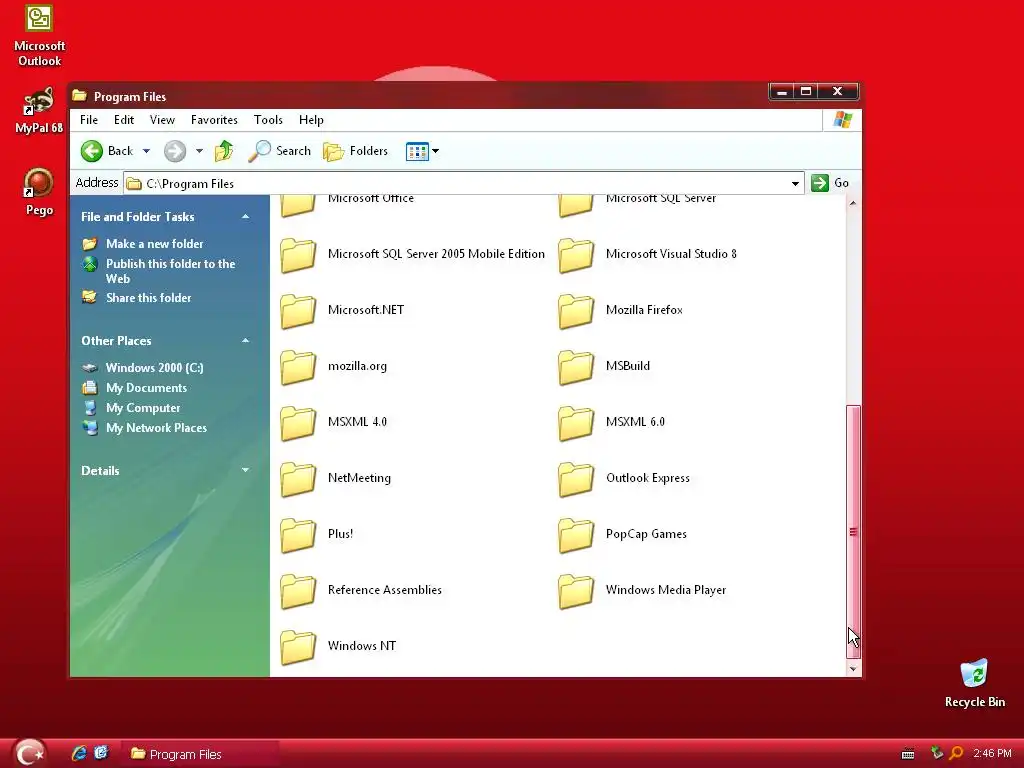Open the Favorites menu
The image size is (1024, 768).
[214, 120]
